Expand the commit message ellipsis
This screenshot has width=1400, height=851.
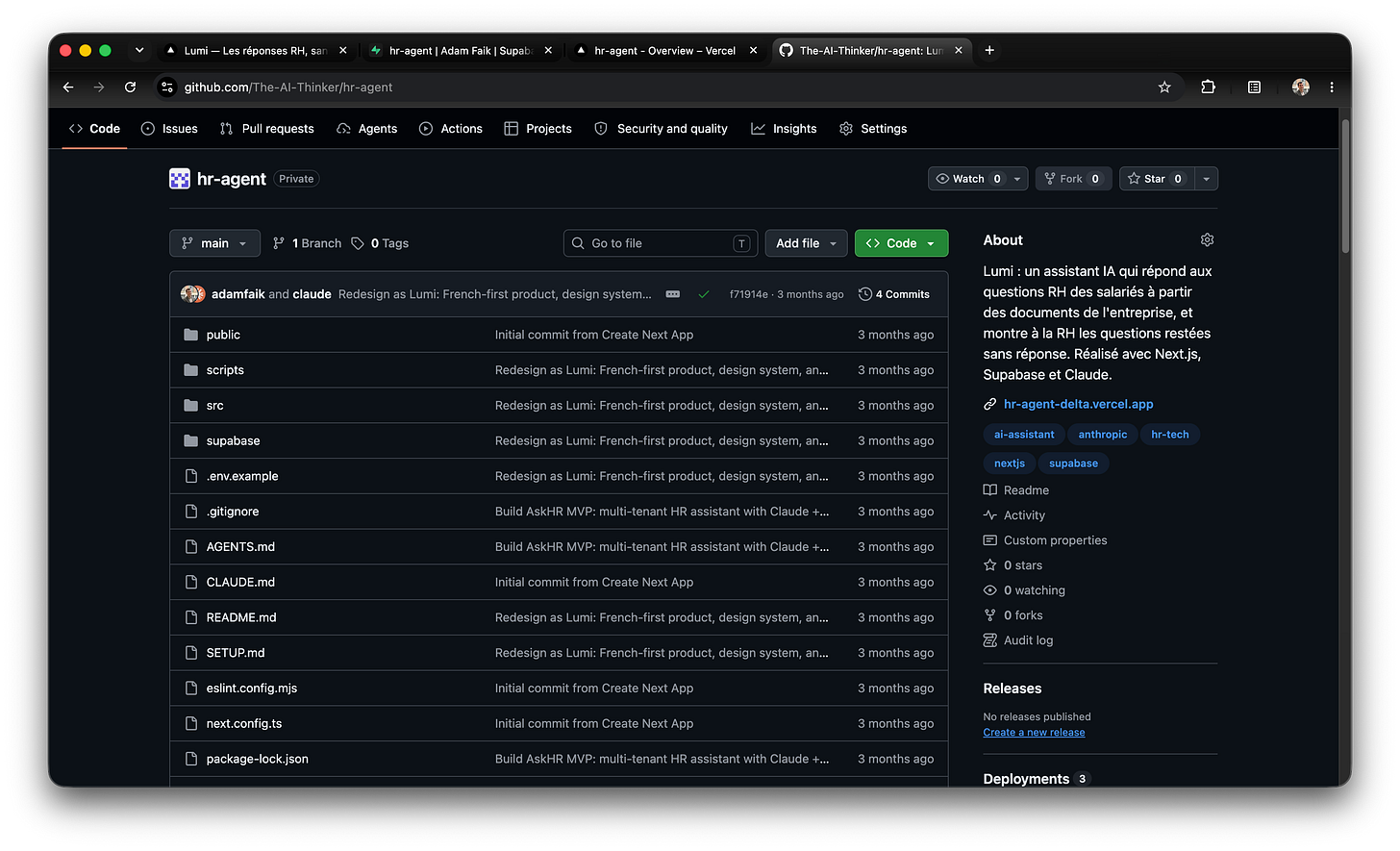[673, 294]
